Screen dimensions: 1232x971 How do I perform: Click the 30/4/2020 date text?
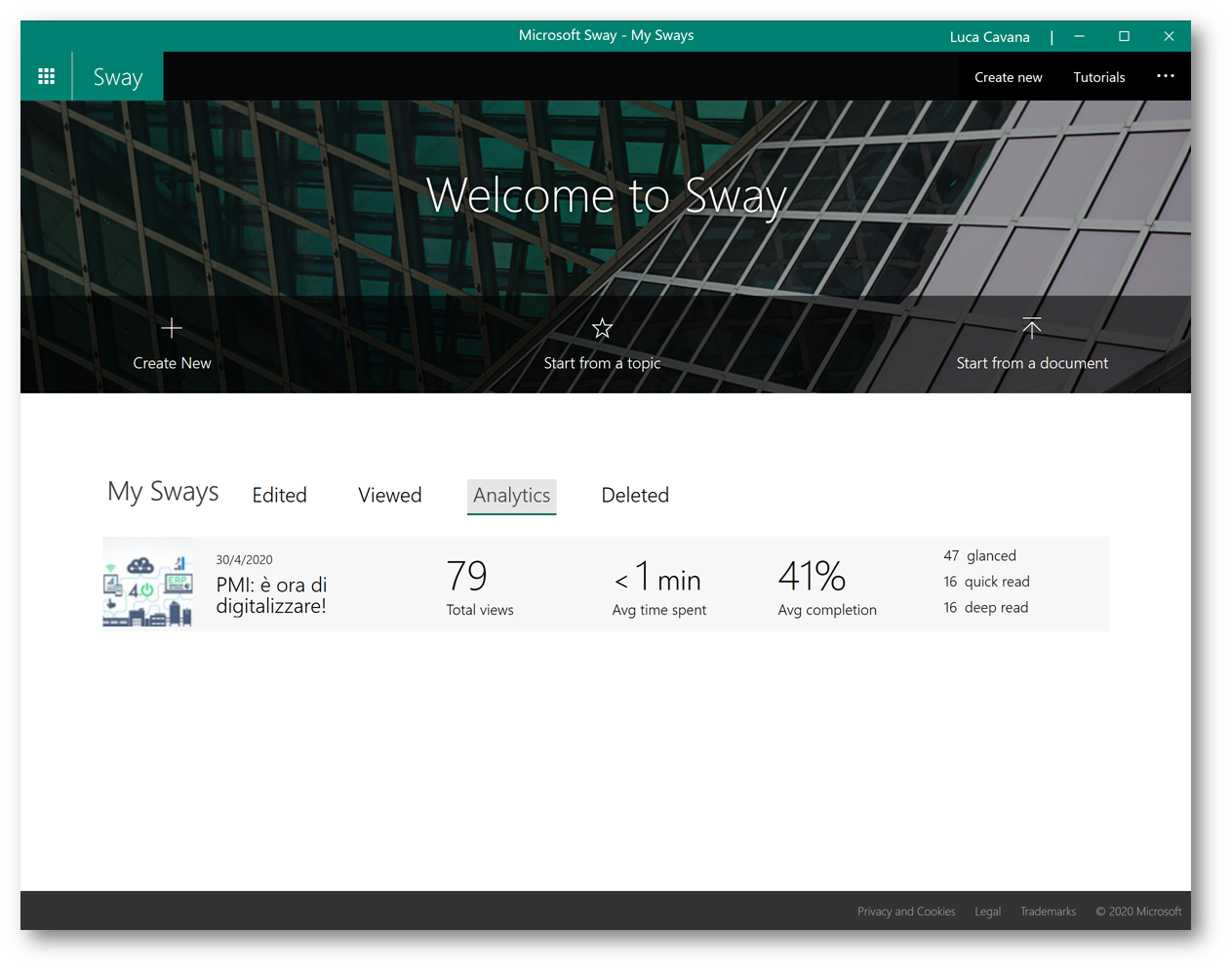pos(244,559)
